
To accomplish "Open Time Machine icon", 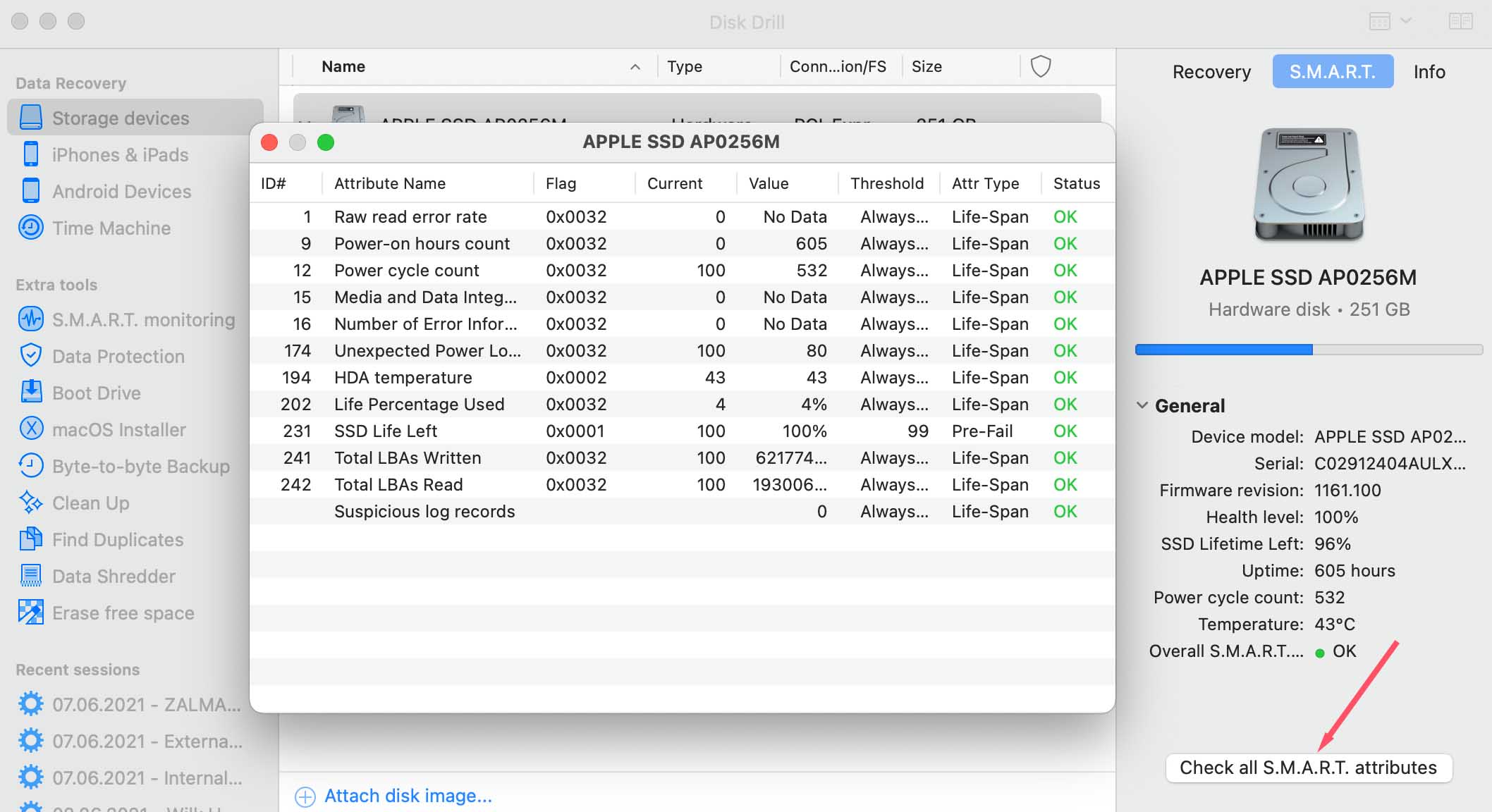I will [30, 228].
